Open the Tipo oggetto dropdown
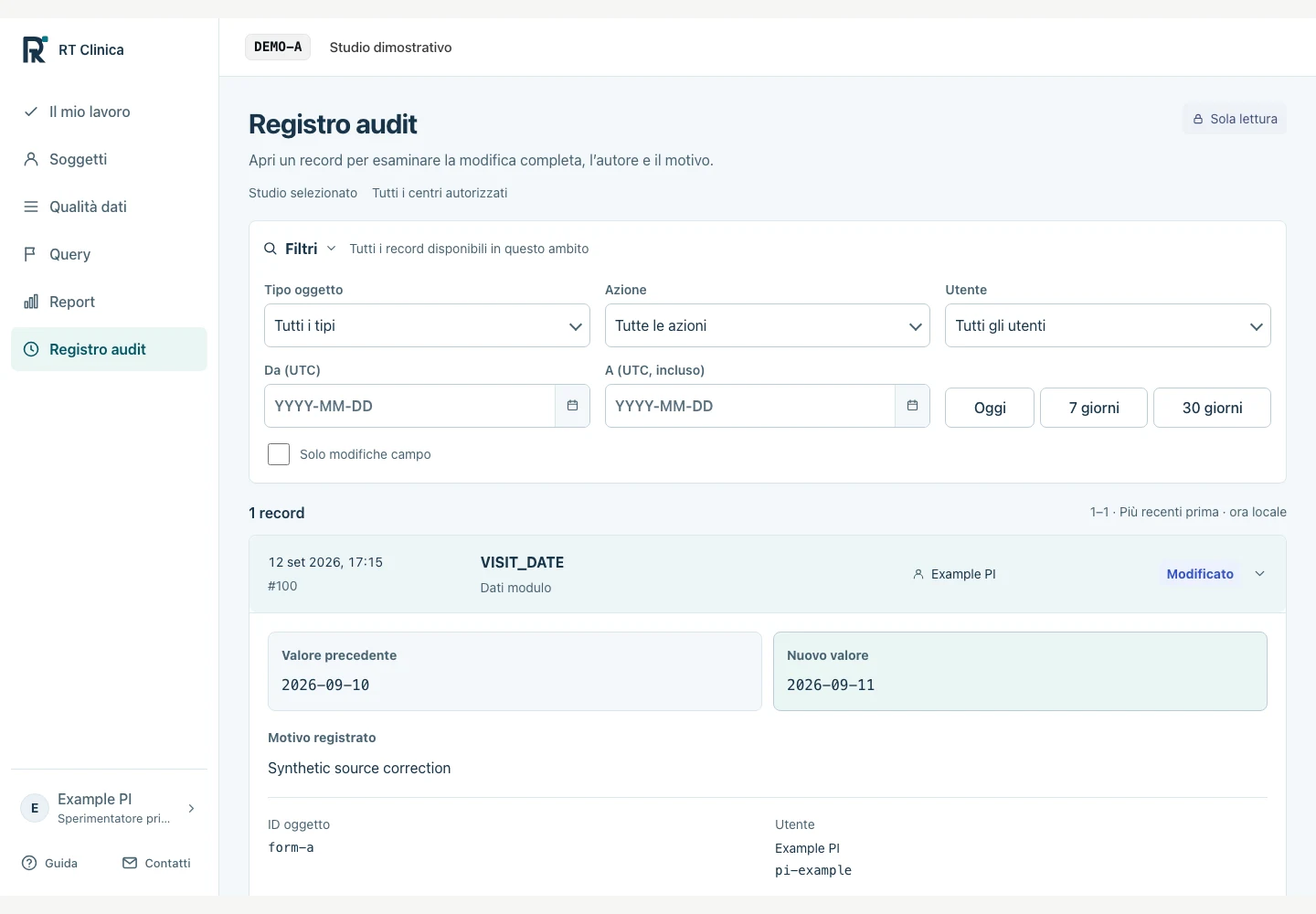The height and width of the screenshot is (914, 1316). click(427, 325)
